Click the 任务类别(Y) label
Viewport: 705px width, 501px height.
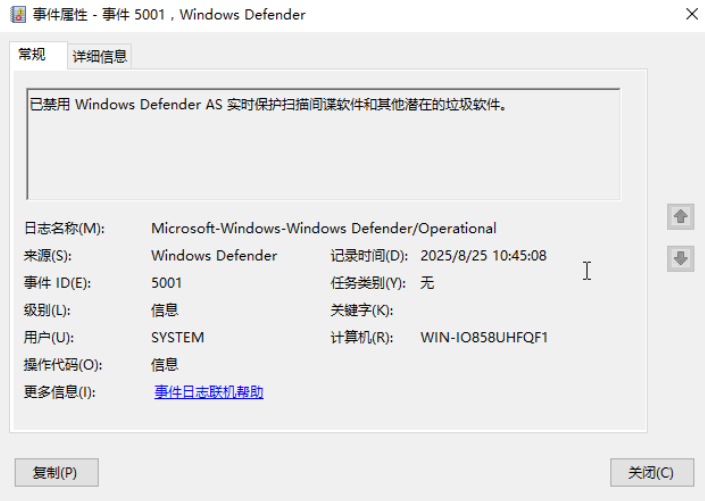point(368,283)
